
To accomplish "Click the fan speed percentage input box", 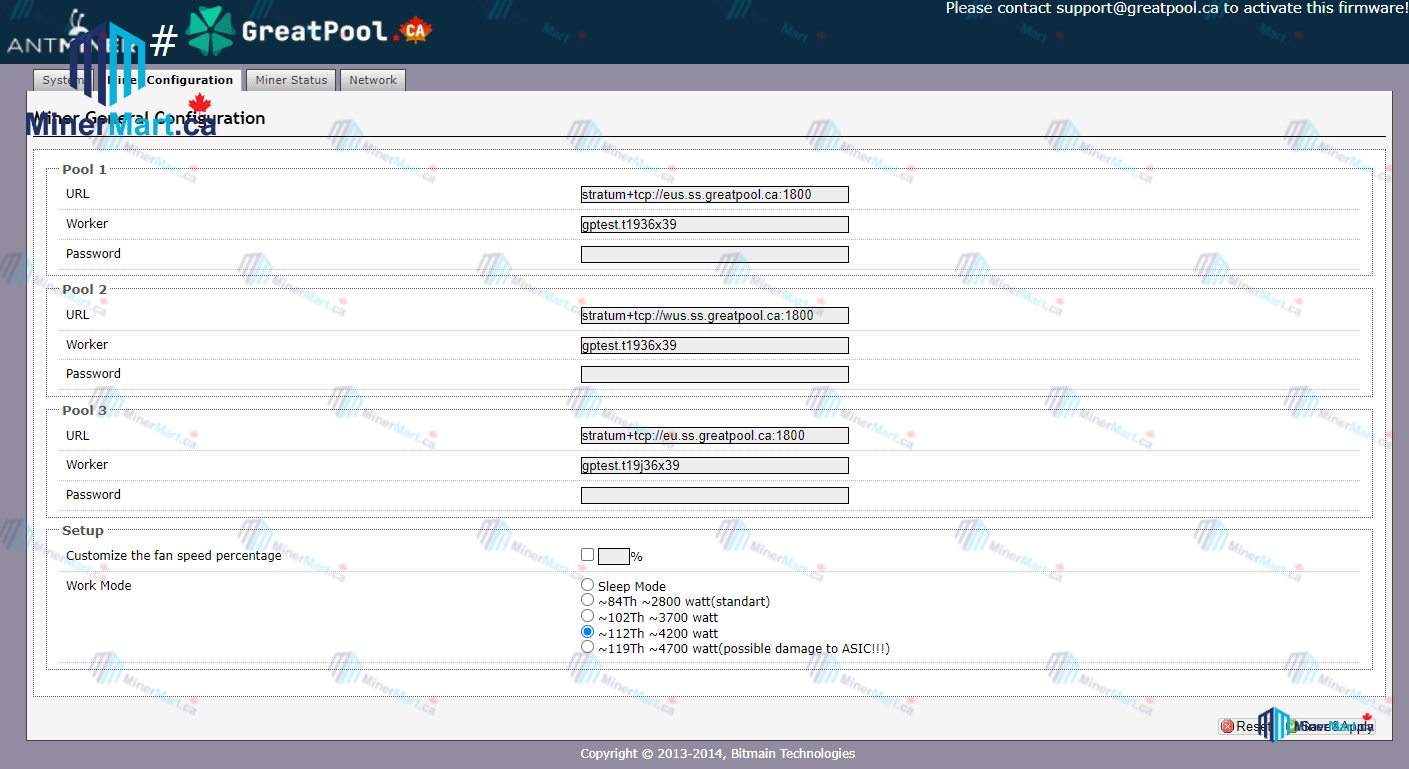I will [613, 556].
